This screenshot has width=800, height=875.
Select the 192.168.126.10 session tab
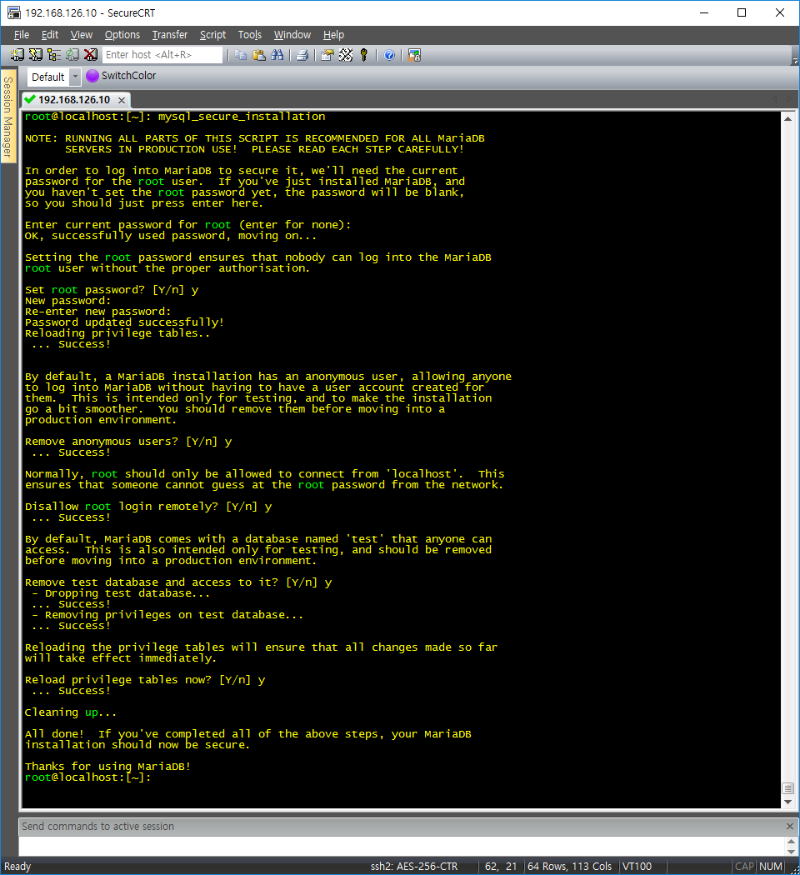point(72,100)
